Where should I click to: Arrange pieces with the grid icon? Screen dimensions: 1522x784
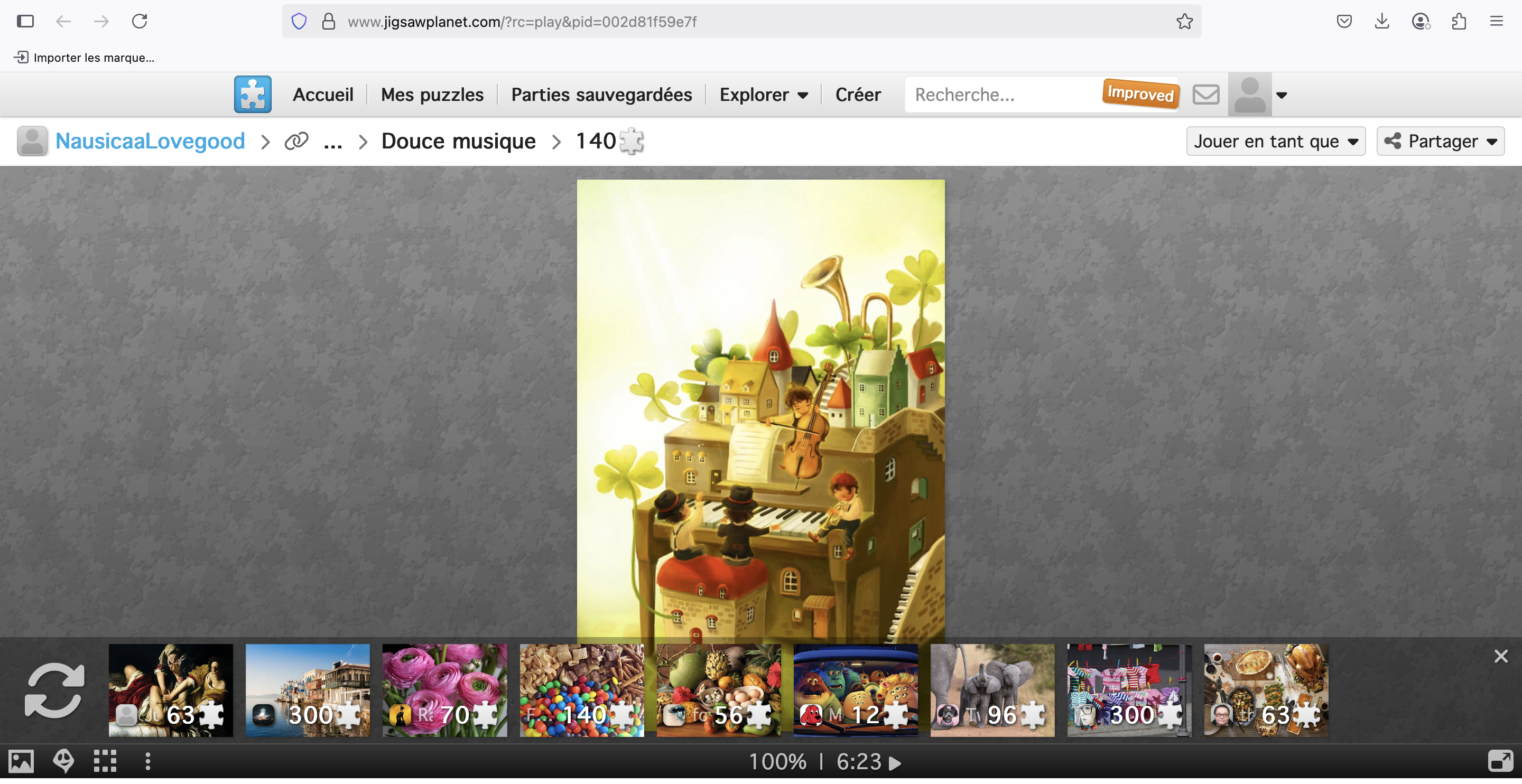point(105,761)
